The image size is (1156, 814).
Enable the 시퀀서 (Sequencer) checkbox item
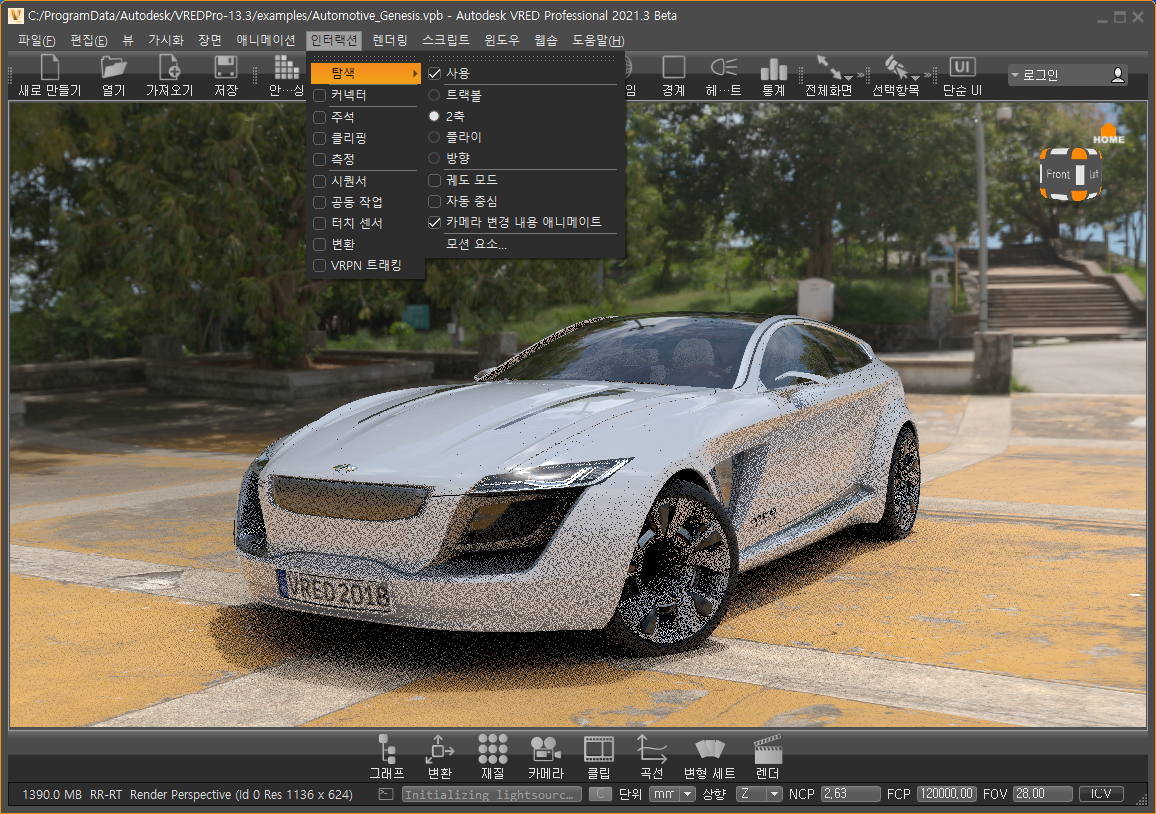tap(319, 181)
